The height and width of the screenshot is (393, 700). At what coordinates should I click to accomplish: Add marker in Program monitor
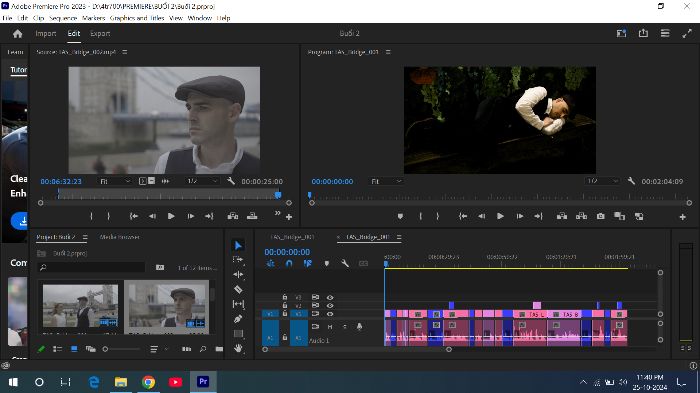coord(400,216)
